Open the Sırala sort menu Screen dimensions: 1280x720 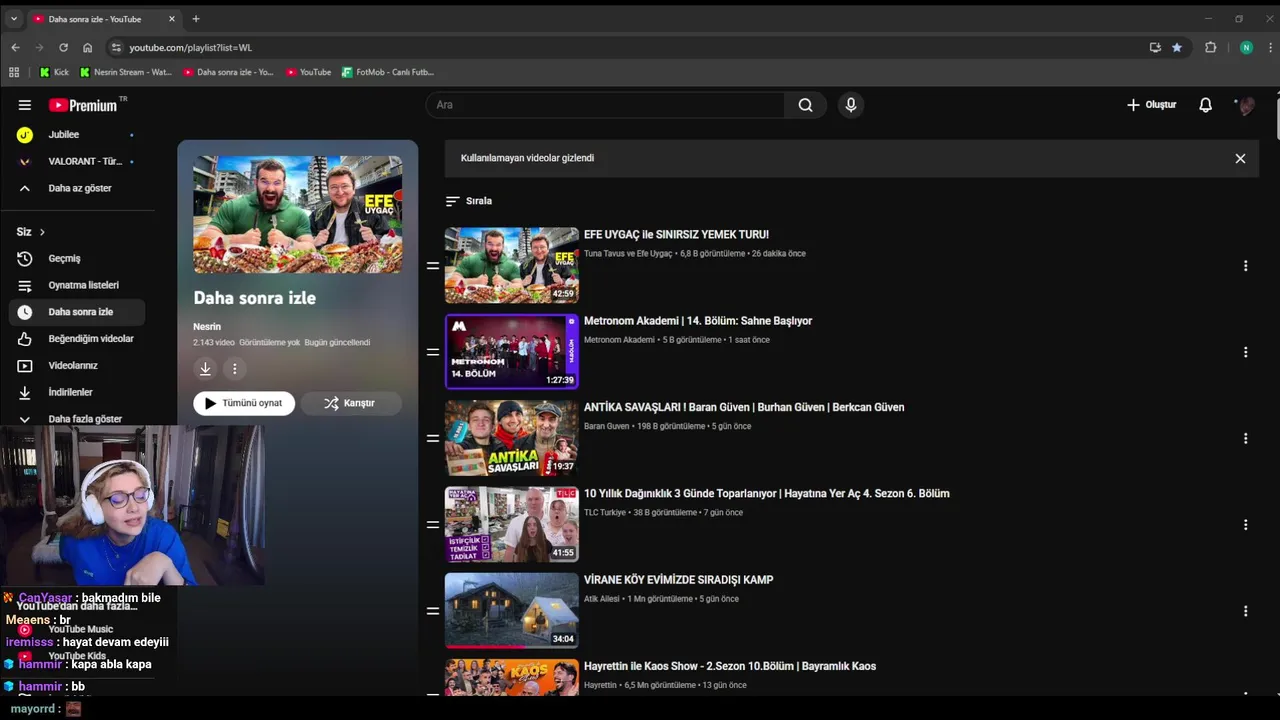pyautogui.click(x=468, y=201)
